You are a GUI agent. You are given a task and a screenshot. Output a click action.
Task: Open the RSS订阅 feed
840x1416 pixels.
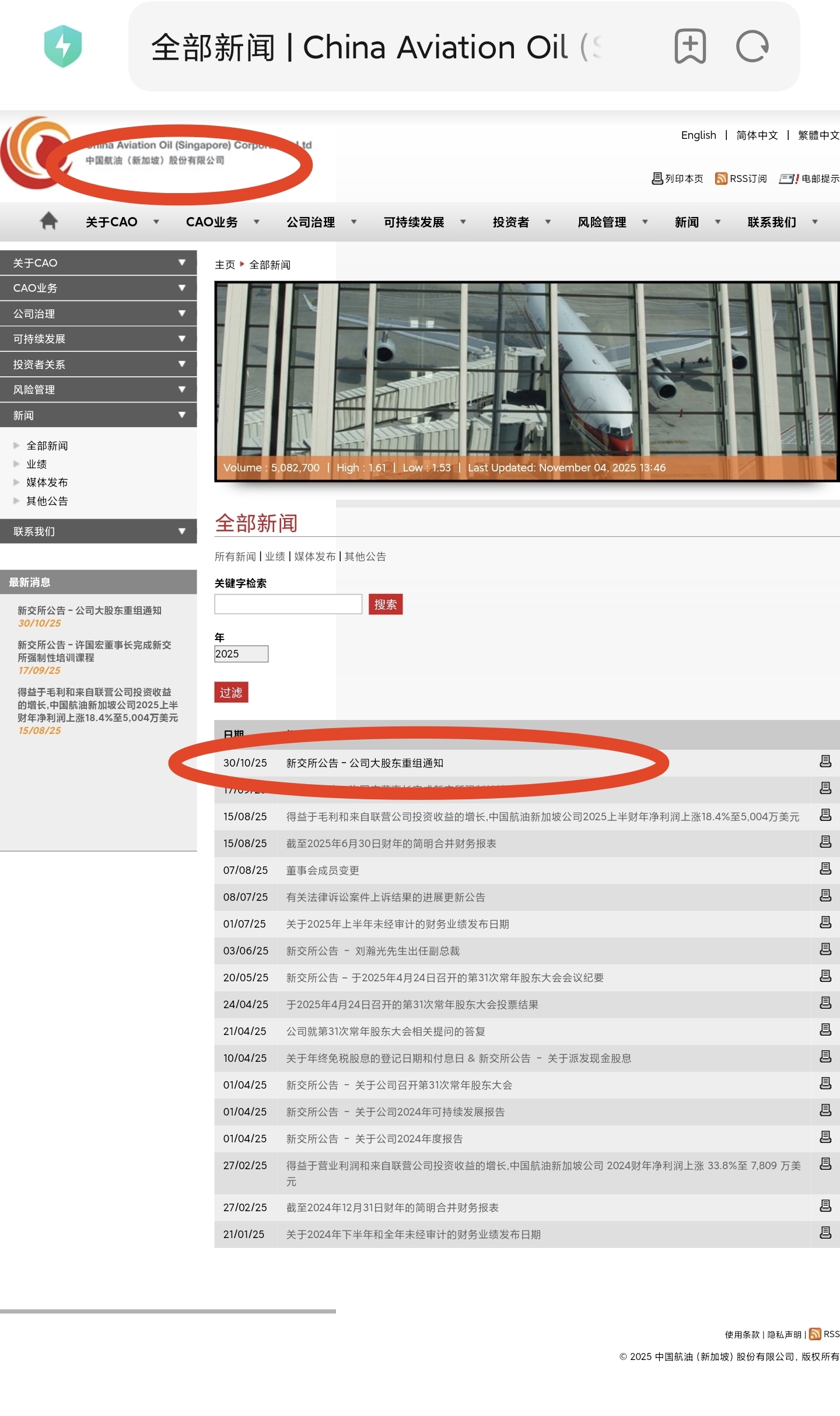pyautogui.click(x=741, y=179)
